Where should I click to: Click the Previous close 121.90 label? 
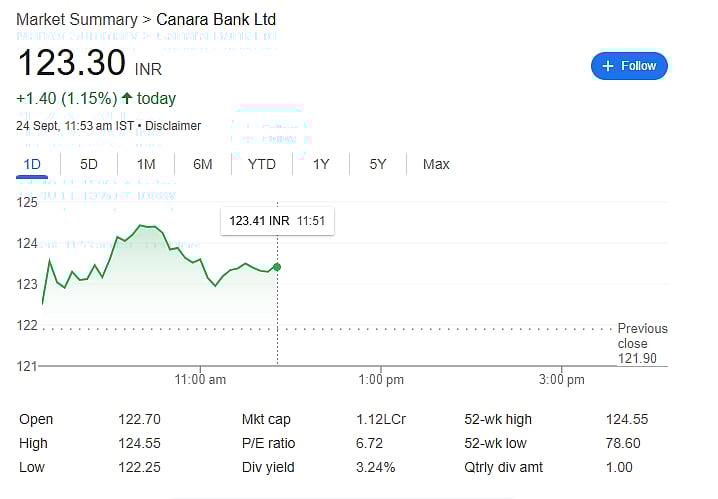[642, 343]
